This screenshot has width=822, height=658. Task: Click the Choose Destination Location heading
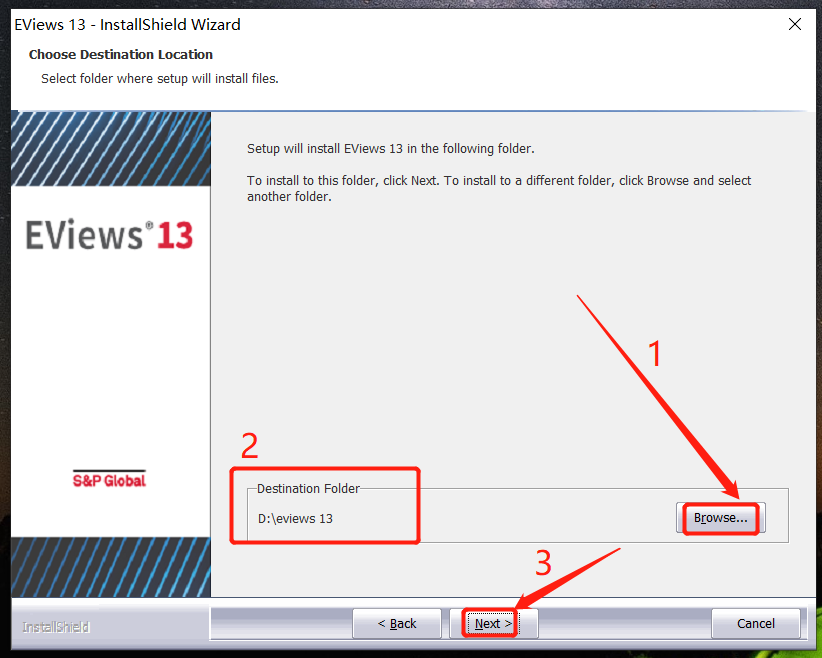coord(120,54)
